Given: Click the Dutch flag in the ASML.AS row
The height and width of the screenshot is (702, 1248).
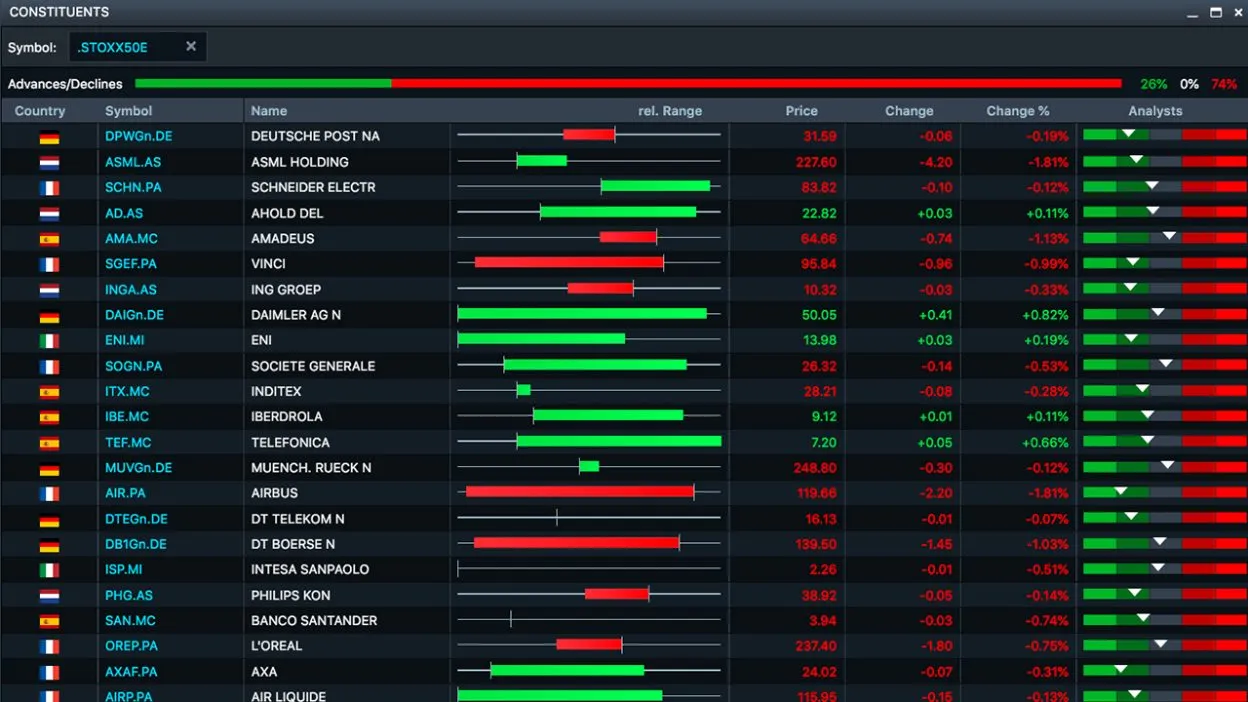Looking at the screenshot, I should [x=49, y=163].
